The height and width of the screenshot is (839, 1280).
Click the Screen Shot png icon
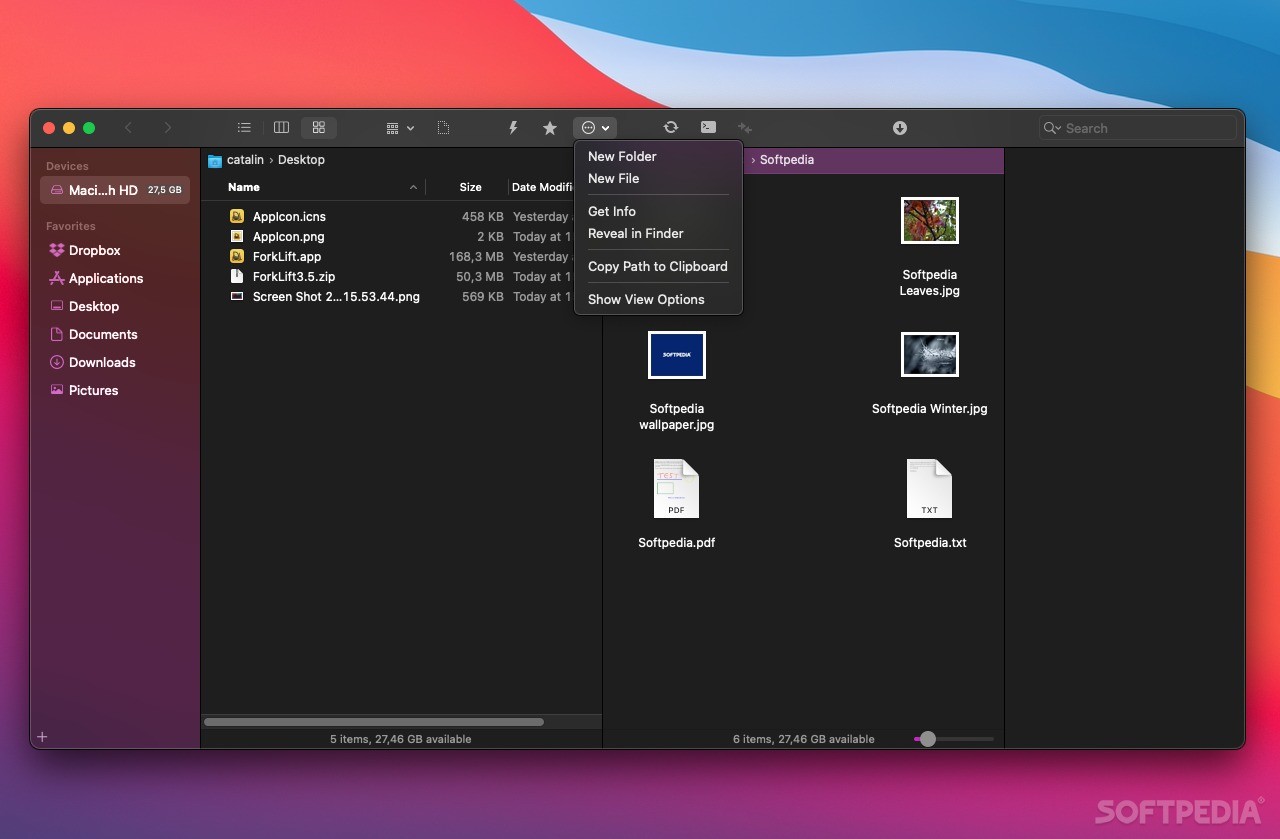(x=237, y=296)
